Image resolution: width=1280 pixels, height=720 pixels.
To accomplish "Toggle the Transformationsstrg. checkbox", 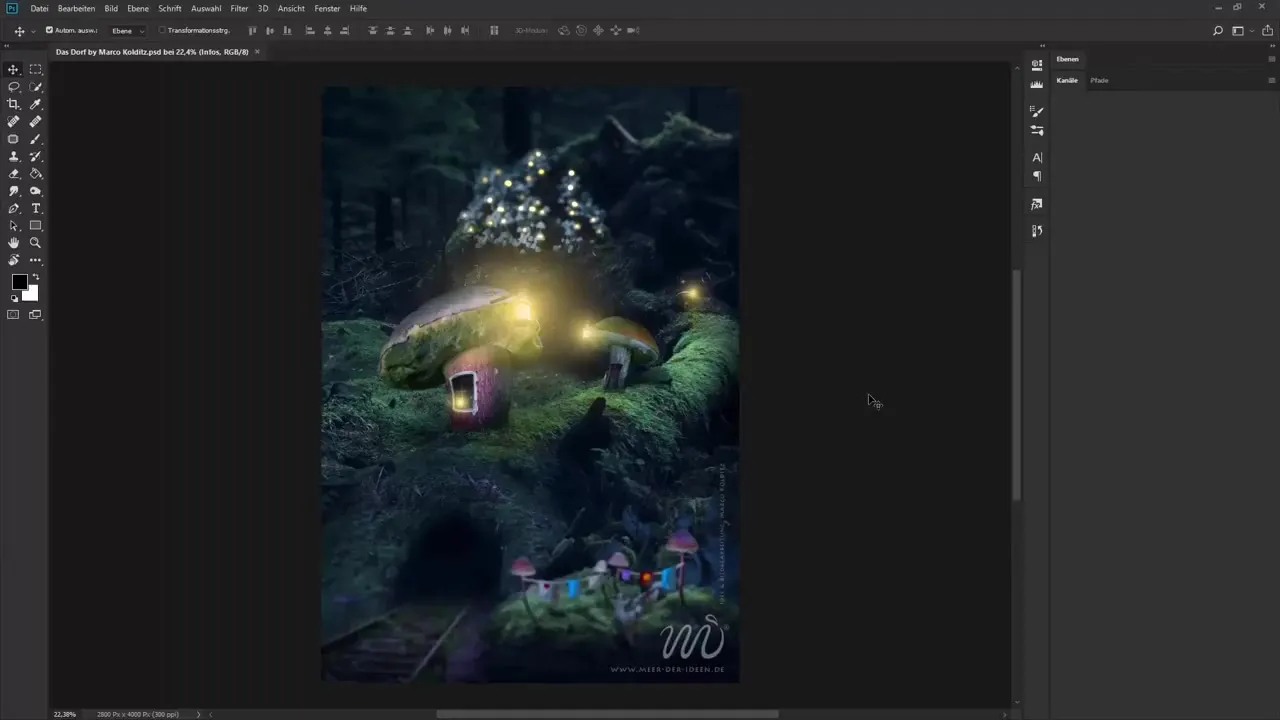I will (x=162, y=30).
